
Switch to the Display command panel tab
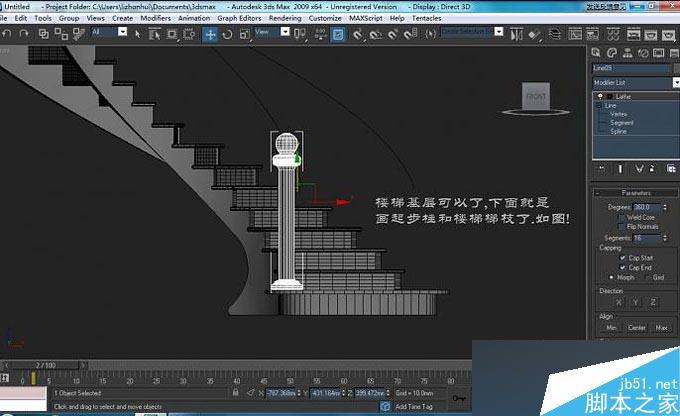coord(659,53)
